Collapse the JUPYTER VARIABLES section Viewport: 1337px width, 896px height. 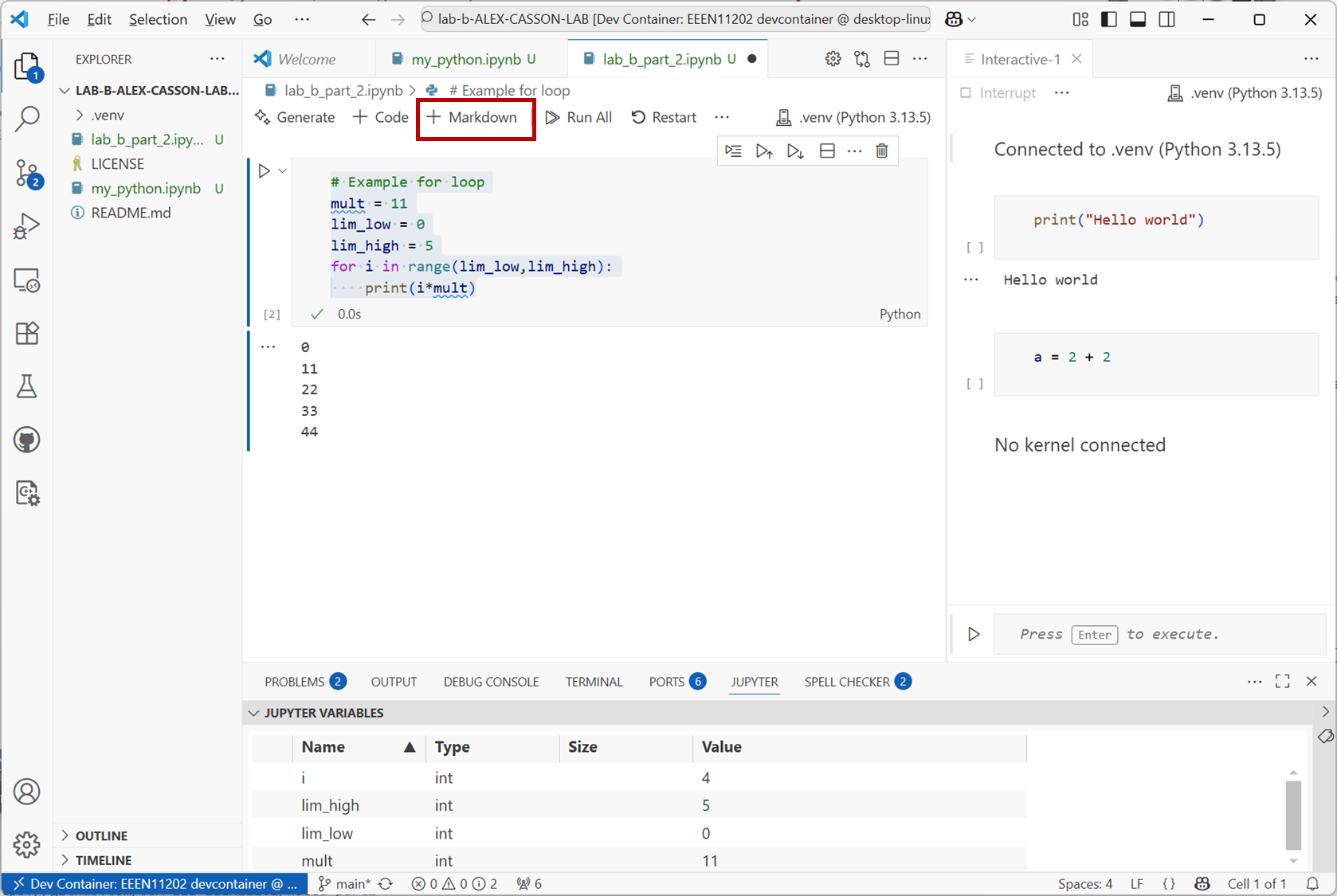click(x=254, y=713)
